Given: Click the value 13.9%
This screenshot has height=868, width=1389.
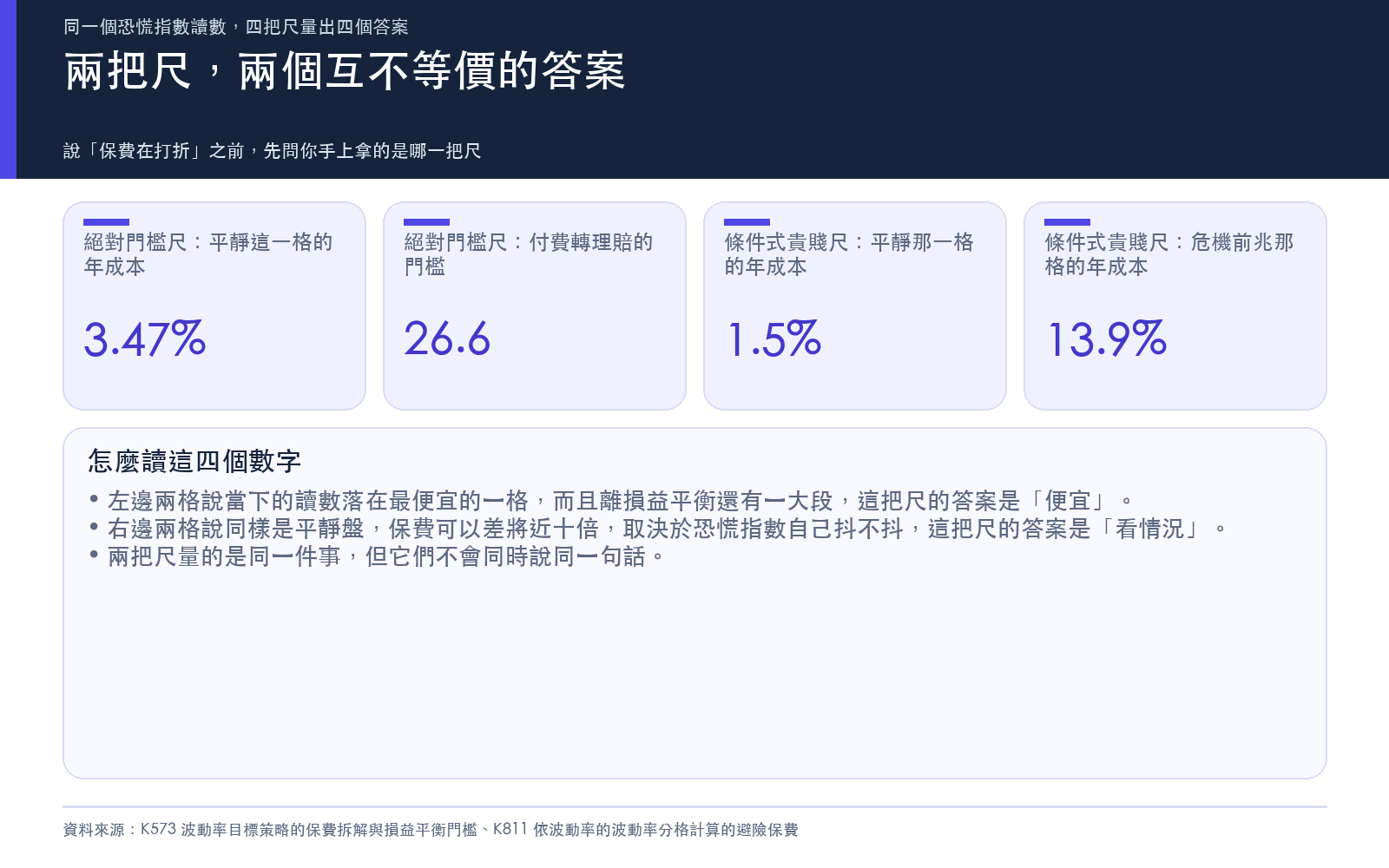Looking at the screenshot, I should click(1106, 339).
